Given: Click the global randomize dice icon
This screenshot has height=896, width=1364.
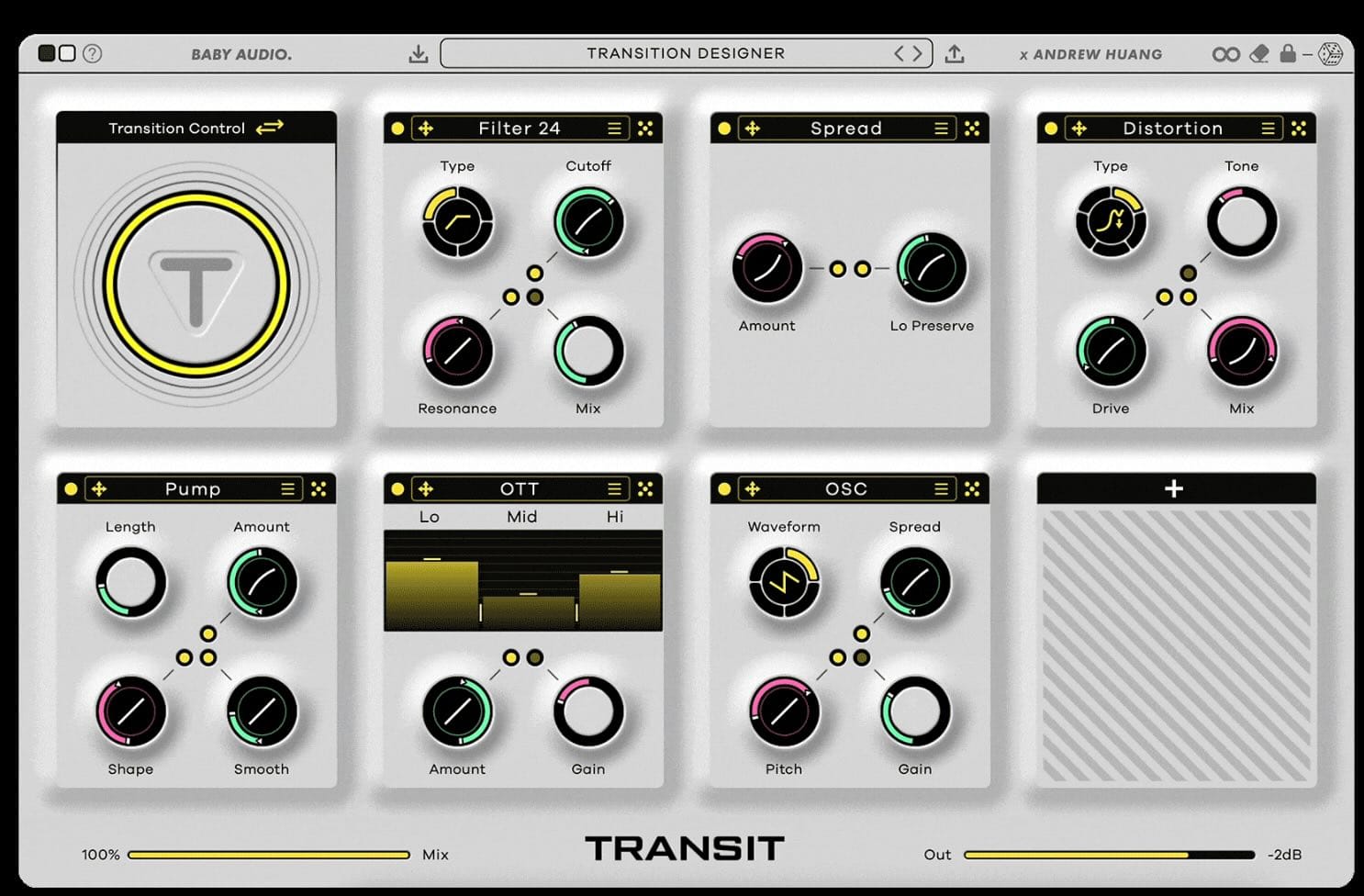Looking at the screenshot, I should (1330, 54).
